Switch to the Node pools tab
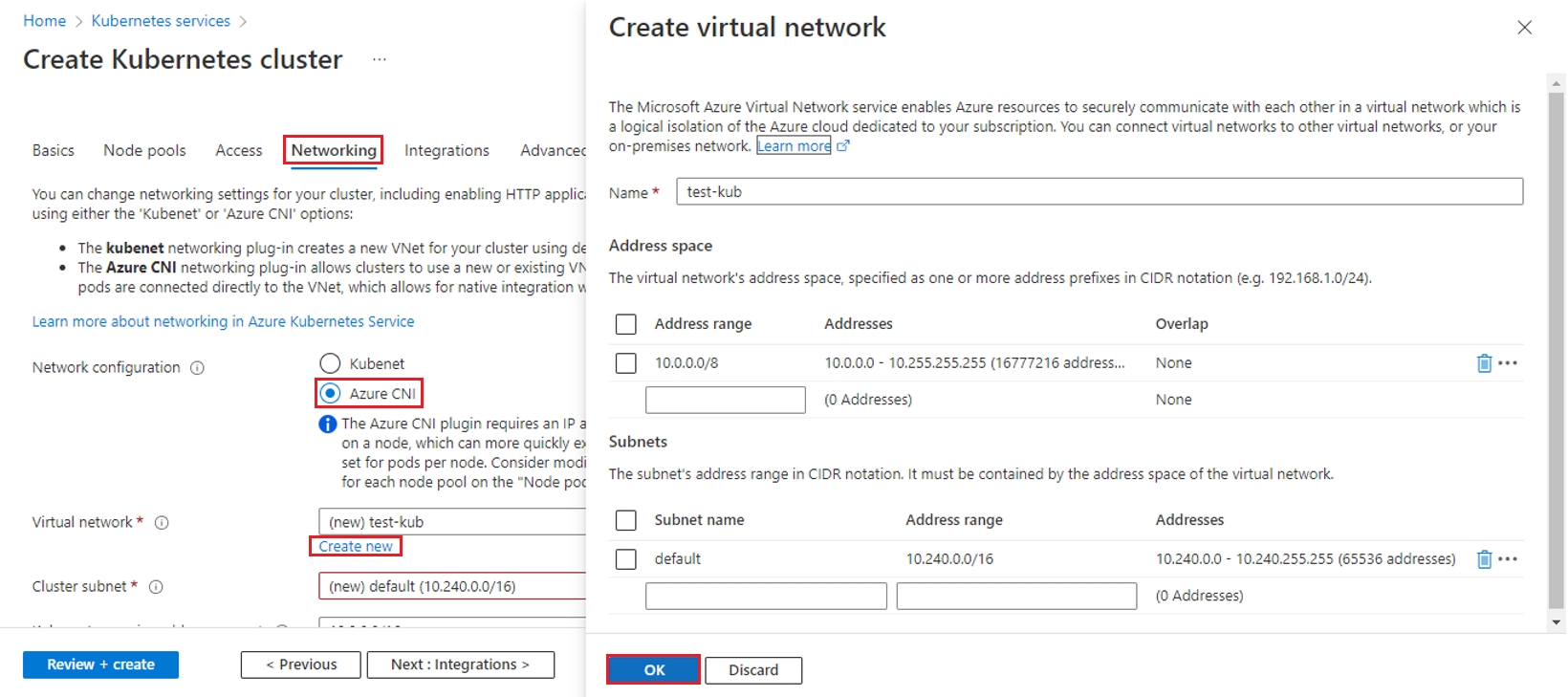 (144, 150)
